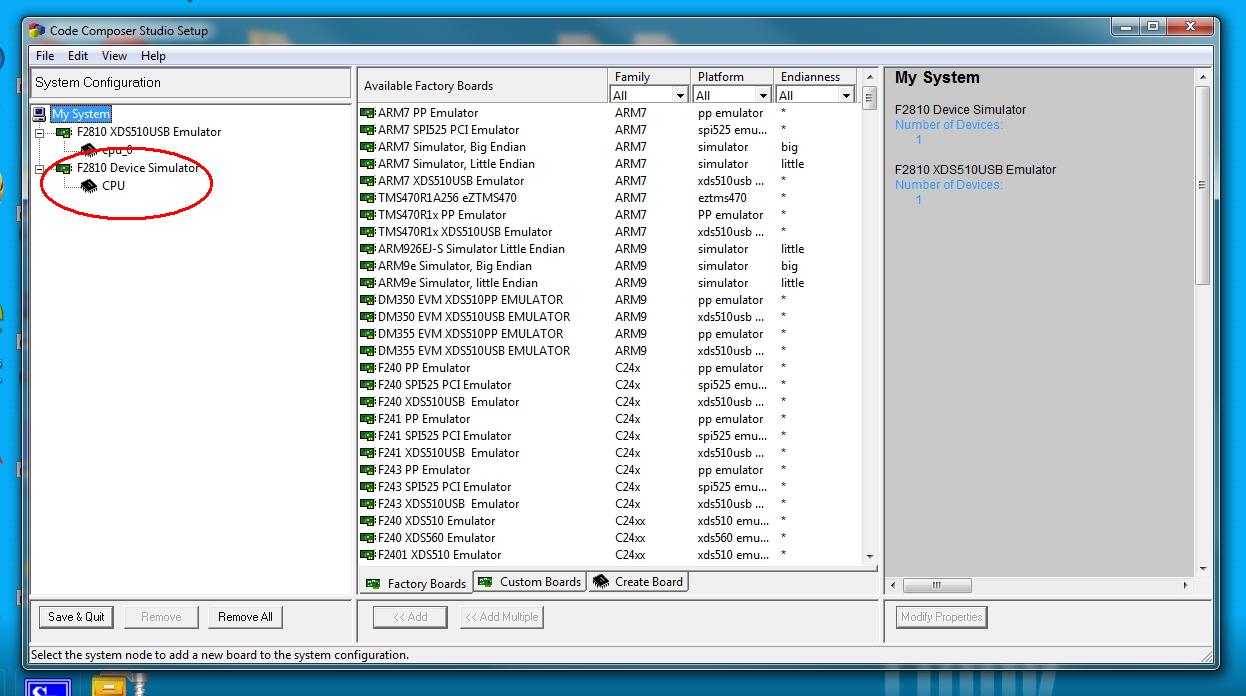Select the F240 XDS510 Emulator row
The image size is (1246, 696).
click(x=609, y=521)
